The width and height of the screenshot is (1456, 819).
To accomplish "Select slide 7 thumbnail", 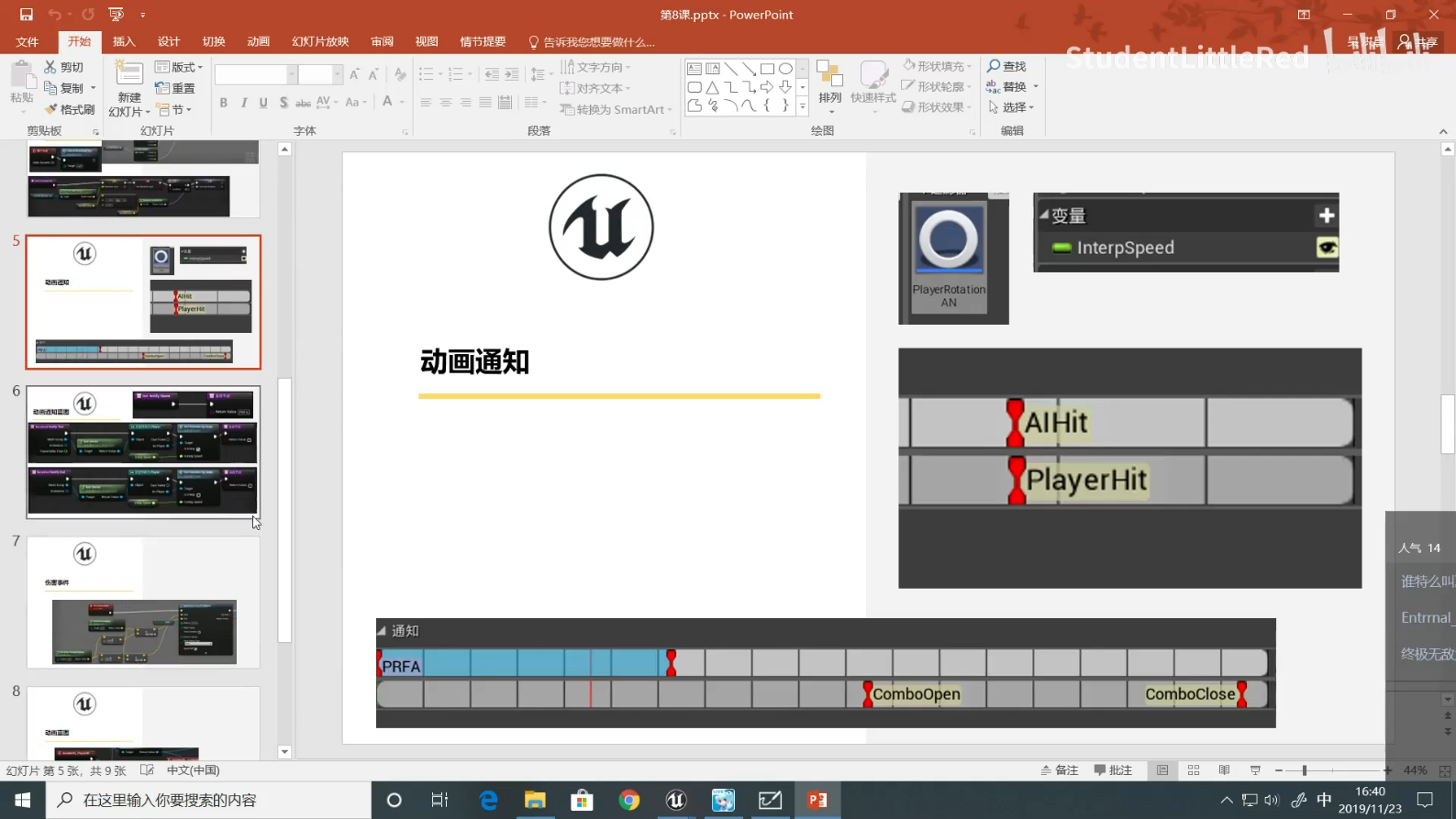I will tap(143, 603).
